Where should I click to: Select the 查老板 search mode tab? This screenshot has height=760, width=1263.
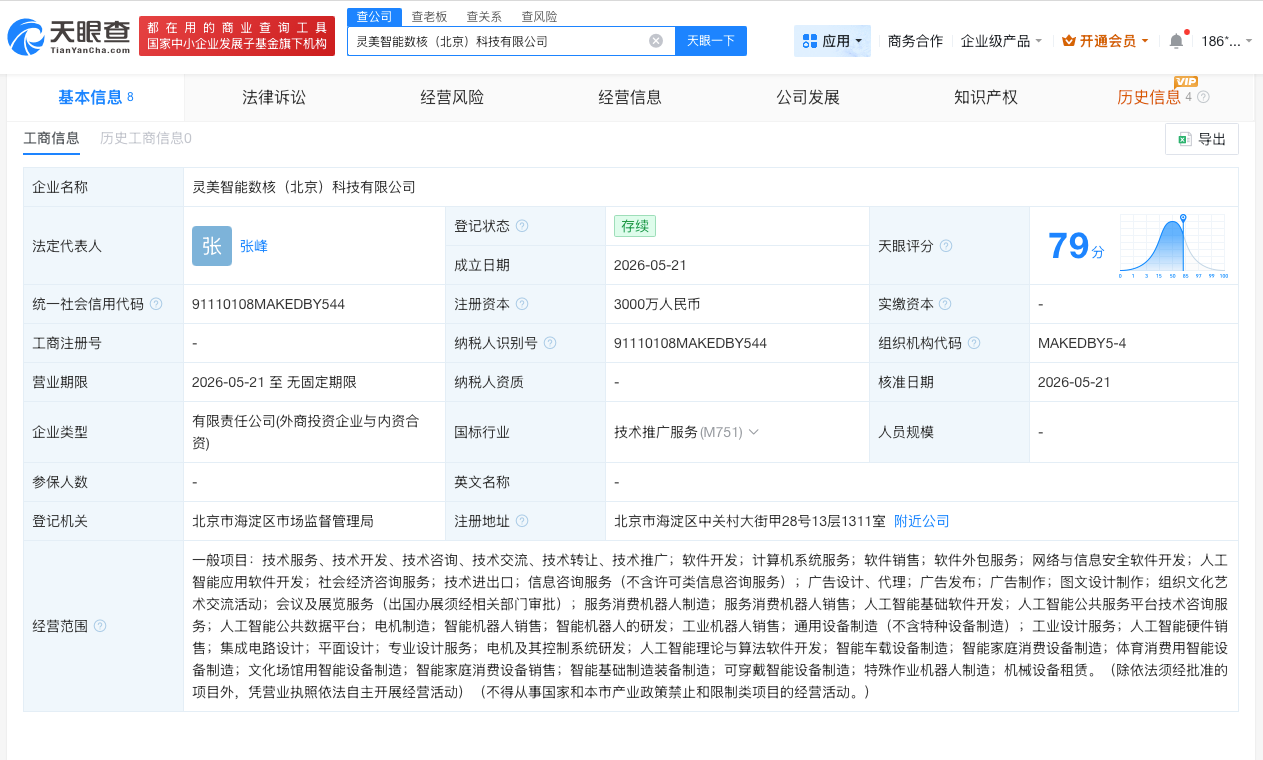click(x=429, y=16)
